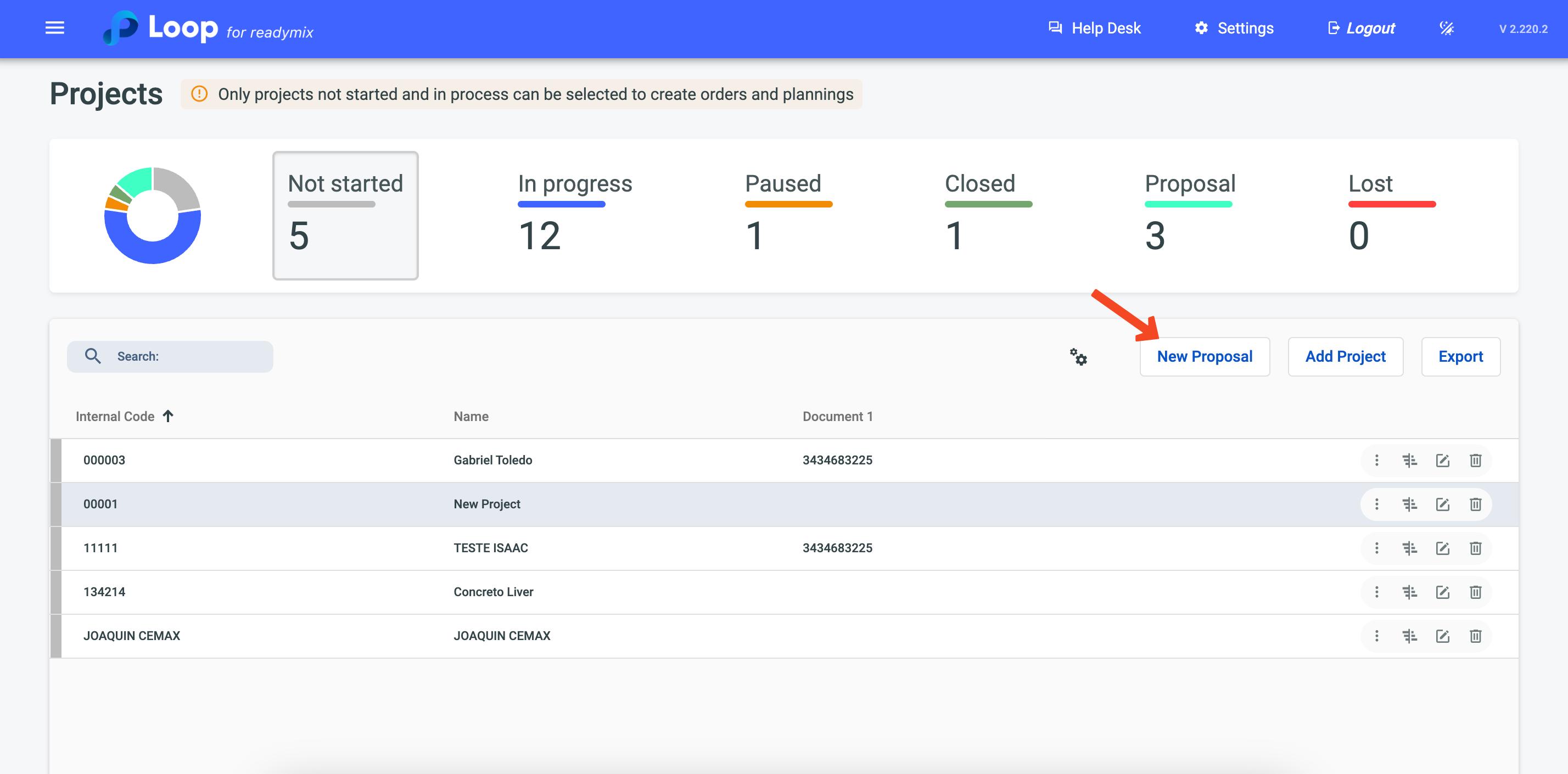Image resolution: width=1568 pixels, height=774 pixels.
Task: Delete the JOAQUIN CEMAX project row
Action: pyautogui.click(x=1475, y=636)
